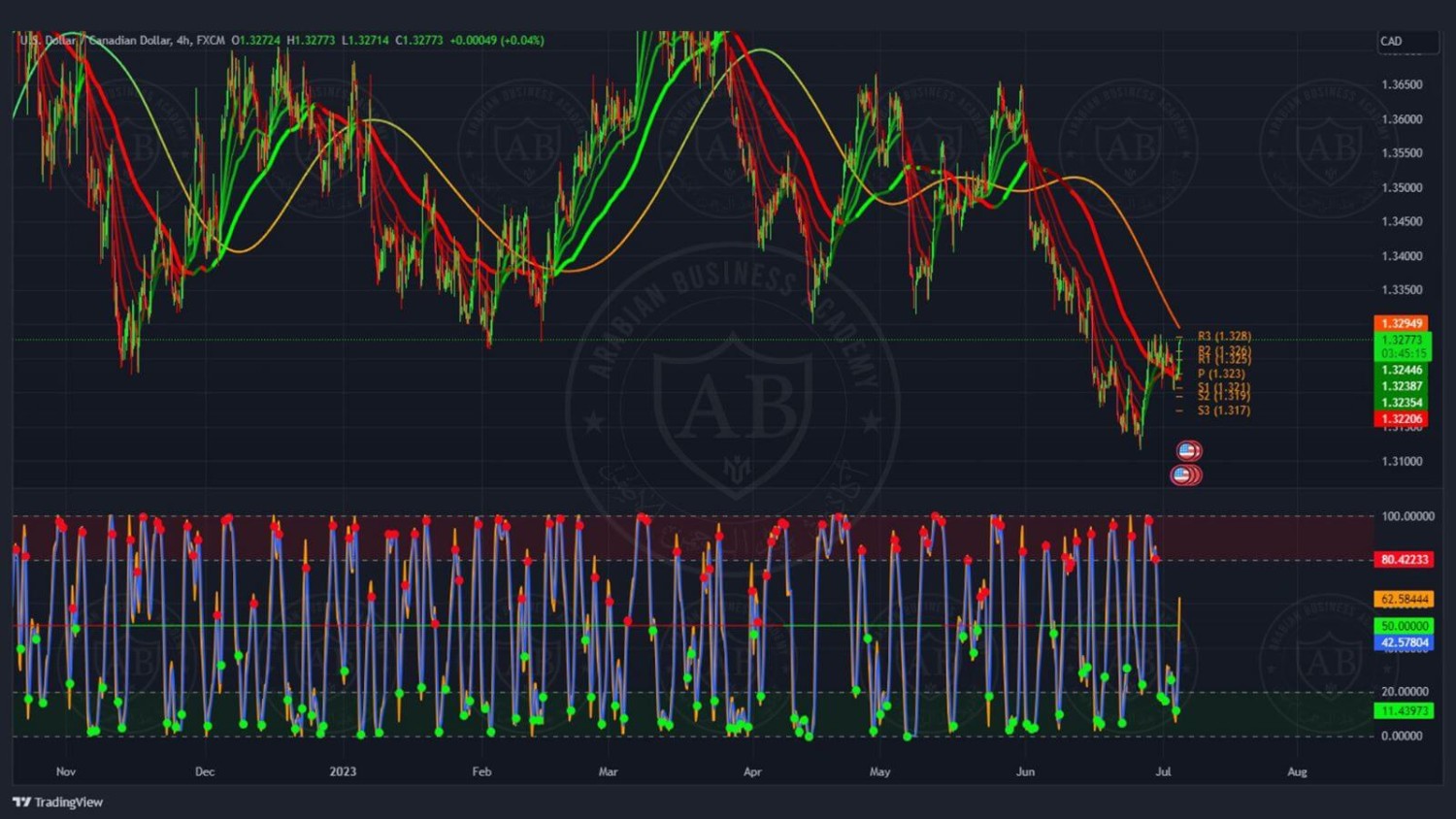Screen dimensions: 1456x819
Task: Click the Jun date on time axis
Action: coord(1025,771)
